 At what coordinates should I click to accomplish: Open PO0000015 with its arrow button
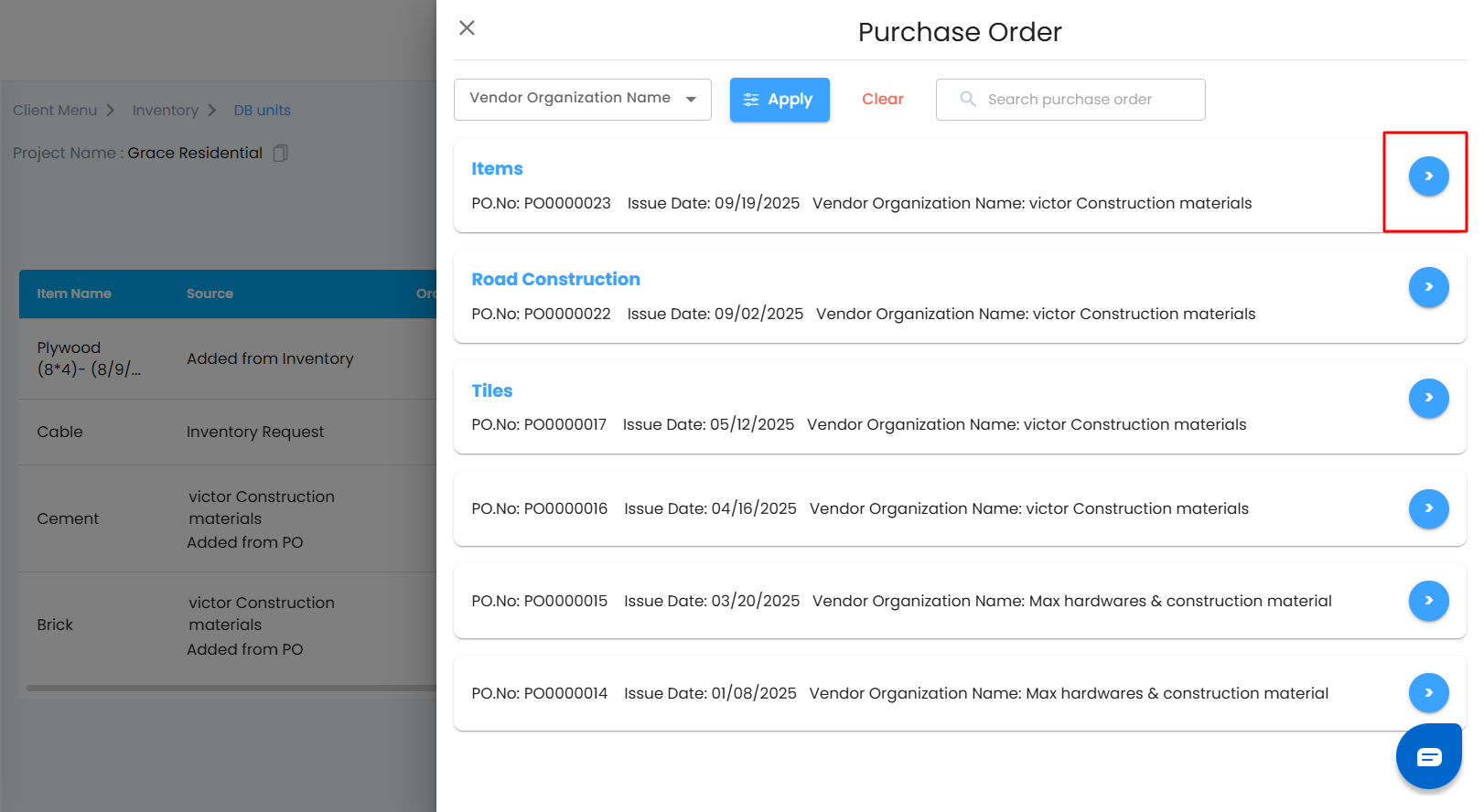tap(1427, 601)
